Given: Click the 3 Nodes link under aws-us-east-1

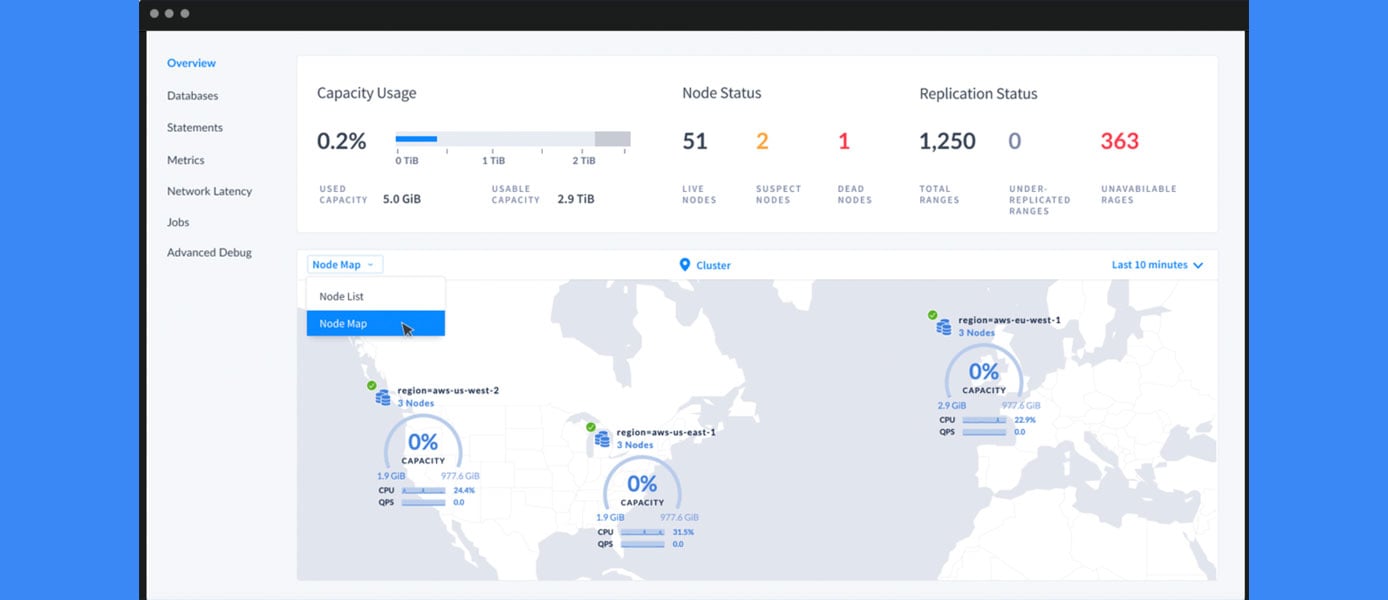Looking at the screenshot, I should coord(635,445).
